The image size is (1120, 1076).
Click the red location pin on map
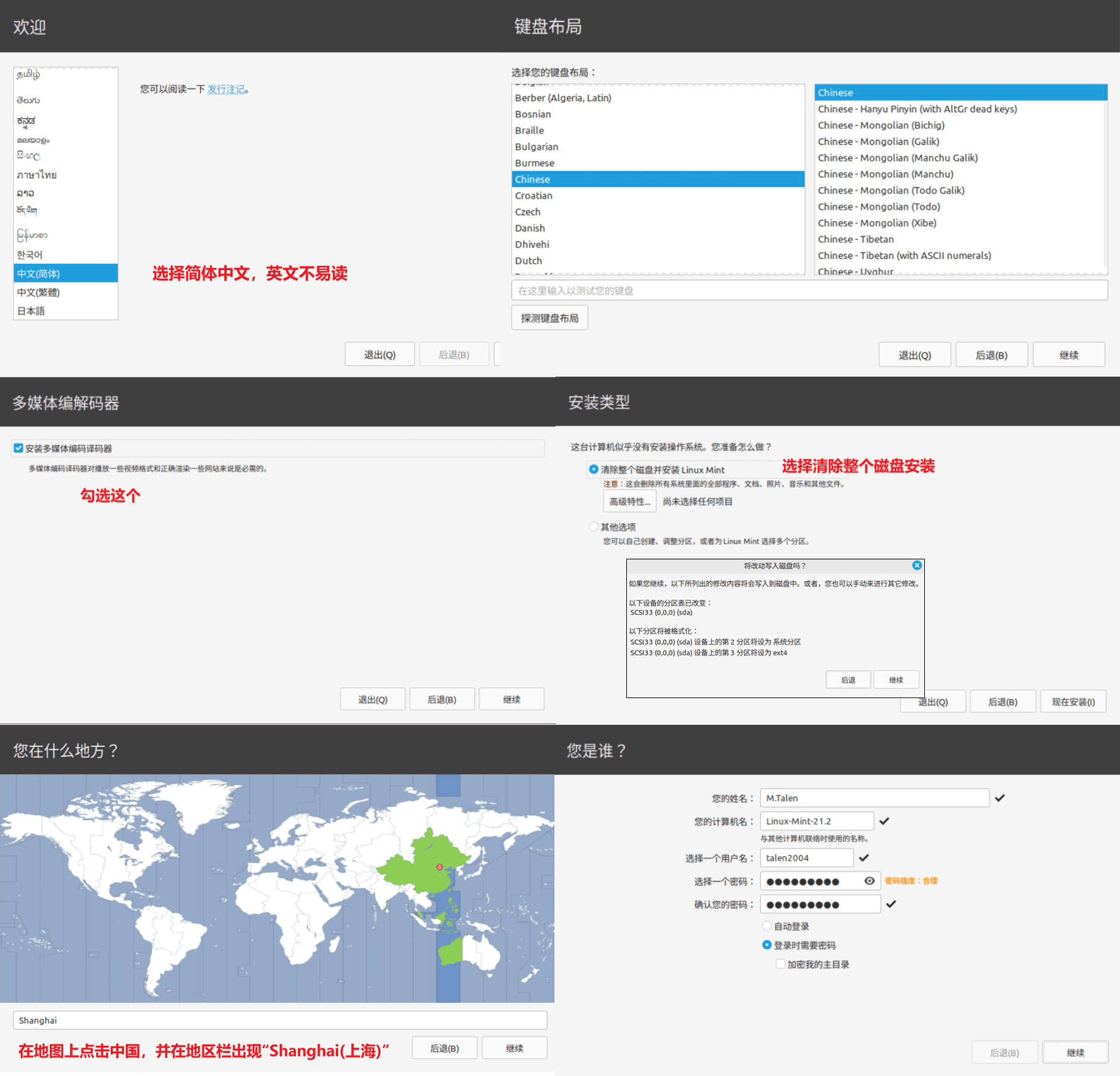(x=439, y=867)
